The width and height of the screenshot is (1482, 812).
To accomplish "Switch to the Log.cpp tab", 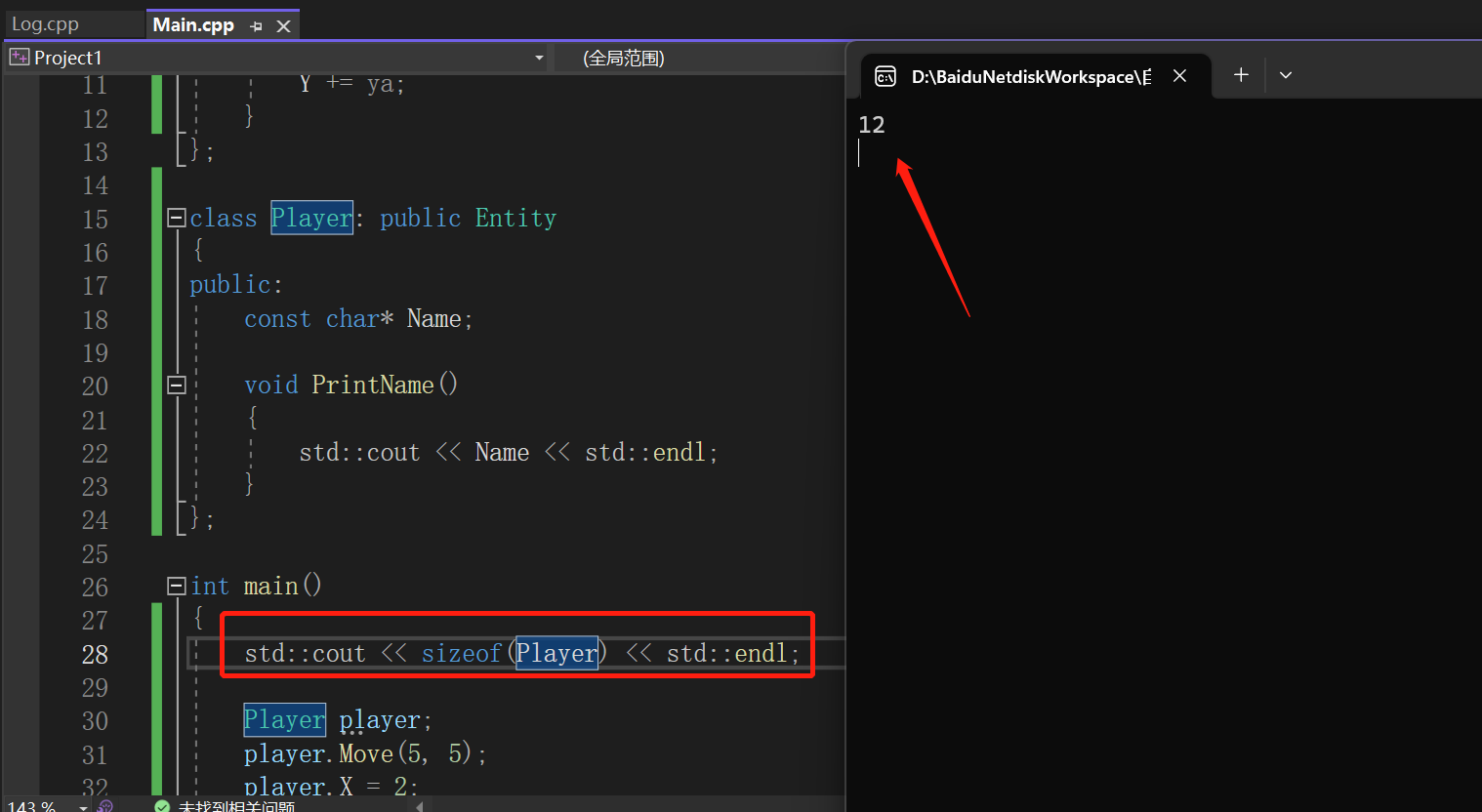I will click(46, 24).
